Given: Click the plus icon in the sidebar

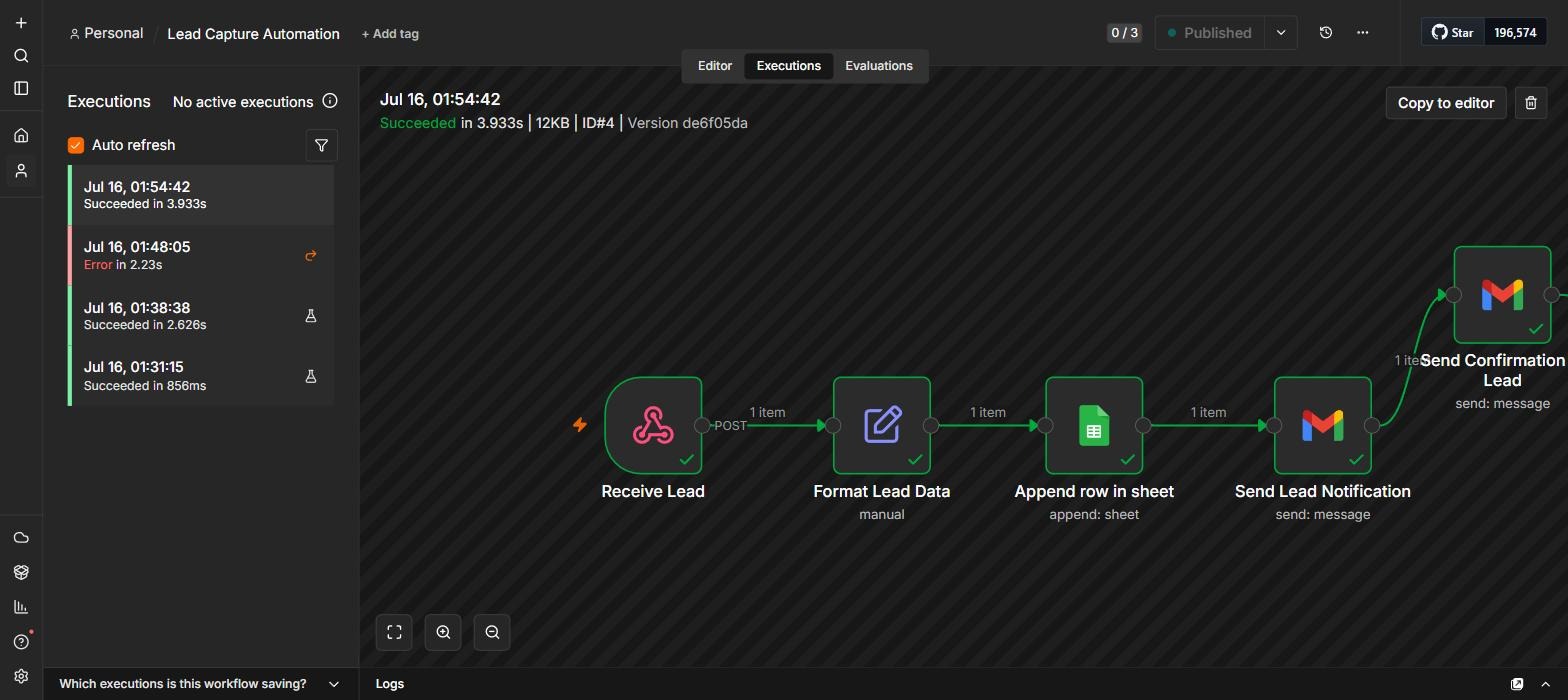Looking at the screenshot, I should (21, 23).
